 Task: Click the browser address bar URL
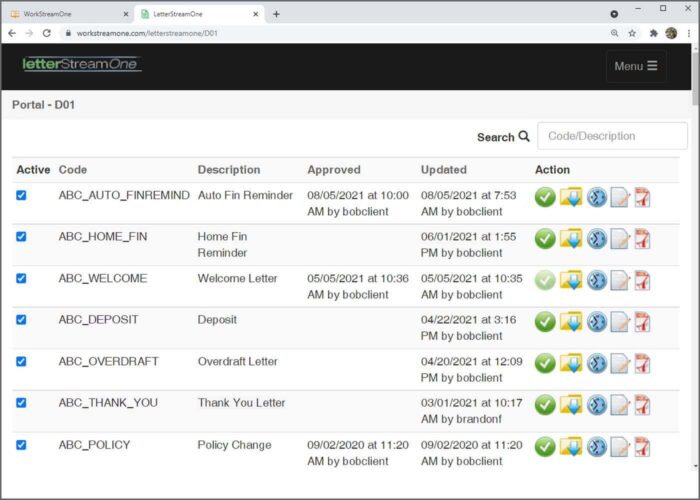tap(147, 33)
